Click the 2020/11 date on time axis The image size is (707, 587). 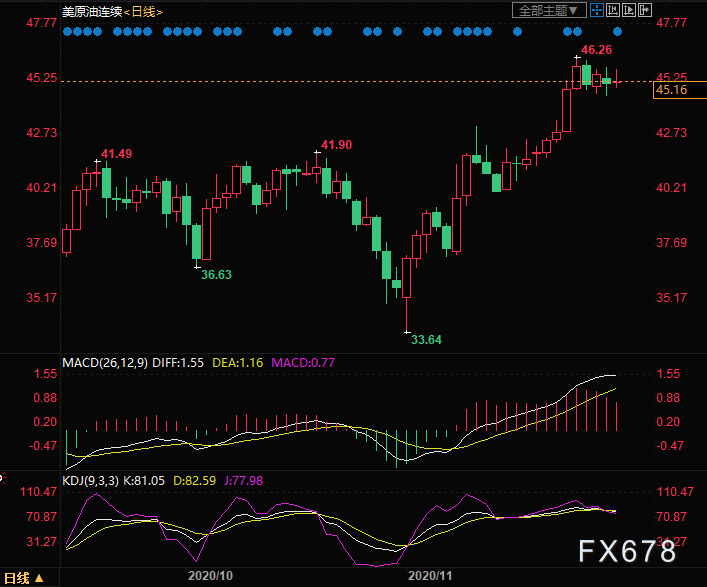(432, 577)
